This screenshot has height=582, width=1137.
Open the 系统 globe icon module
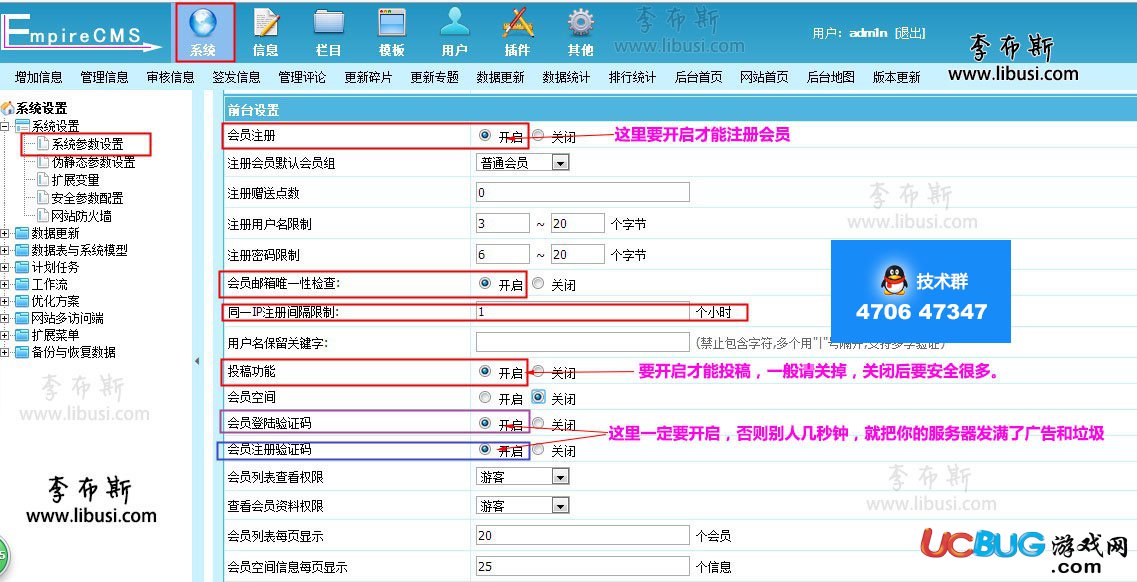coord(204,32)
